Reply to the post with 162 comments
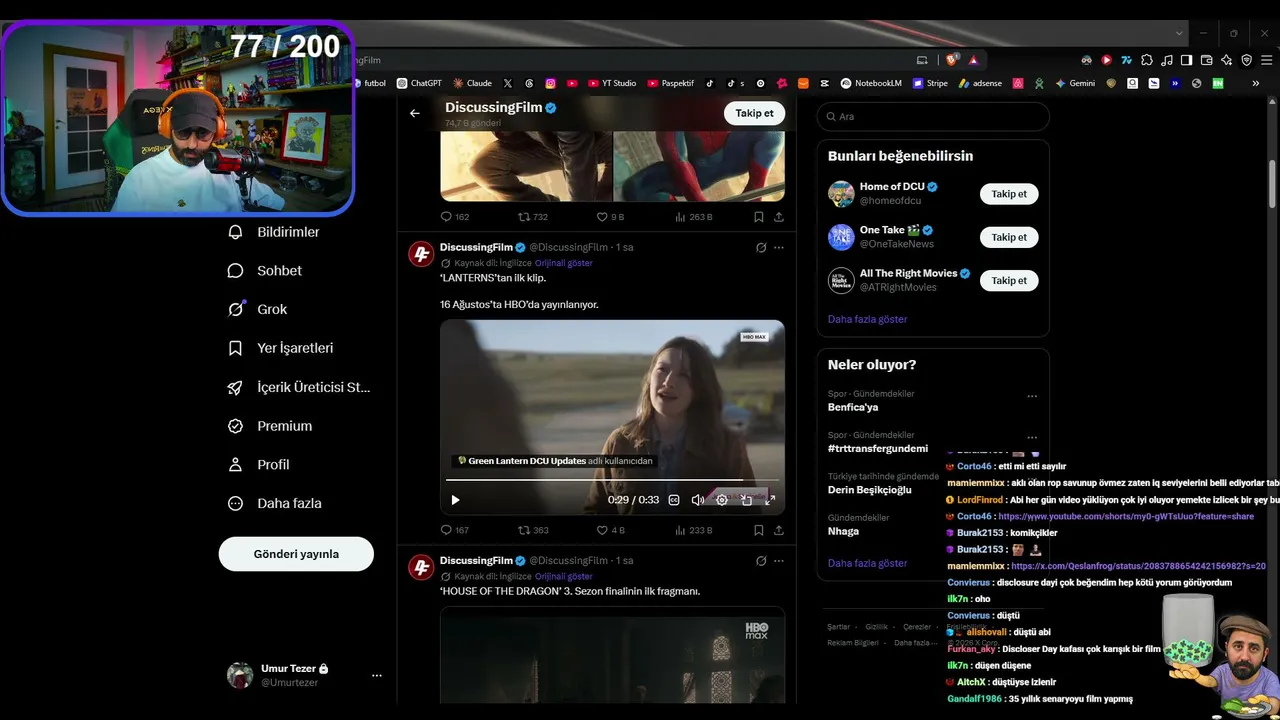The width and height of the screenshot is (1280, 720). [x=455, y=217]
